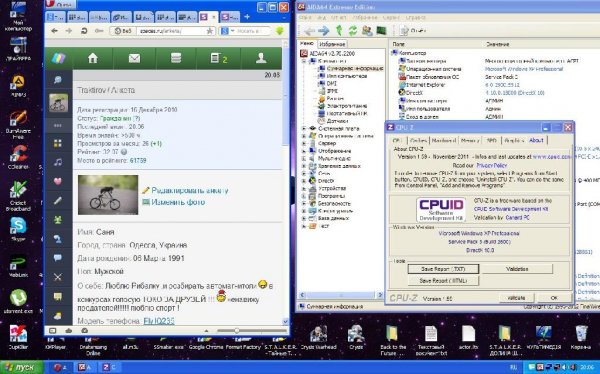Select the DMI item in AIDA64 tree

(x=332, y=83)
